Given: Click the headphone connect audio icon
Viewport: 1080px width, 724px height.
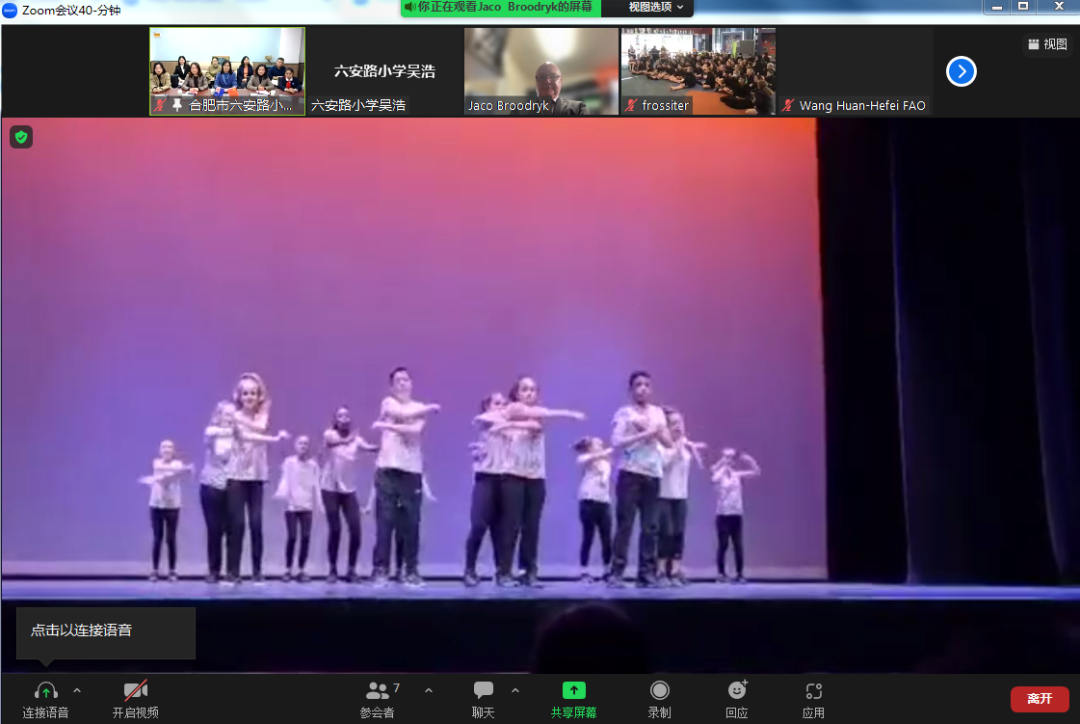Looking at the screenshot, I should pos(45,690).
